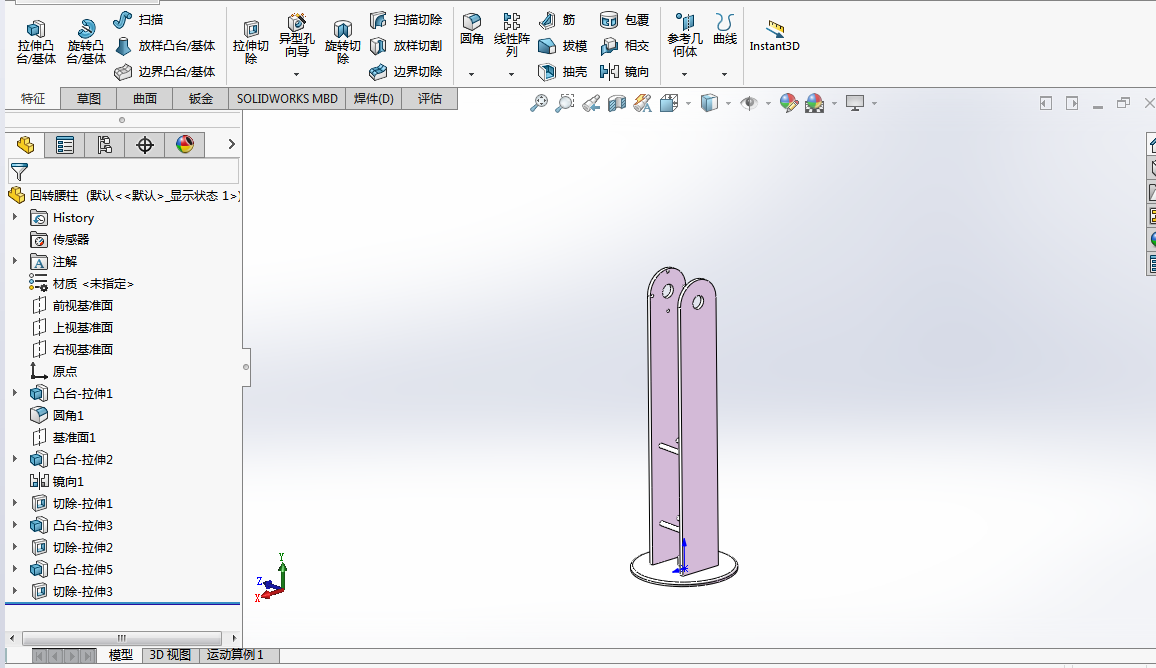The height and width of the screenshot is (668, 1156).
Task: Open View Orientation dropdown
Action: 669,103
